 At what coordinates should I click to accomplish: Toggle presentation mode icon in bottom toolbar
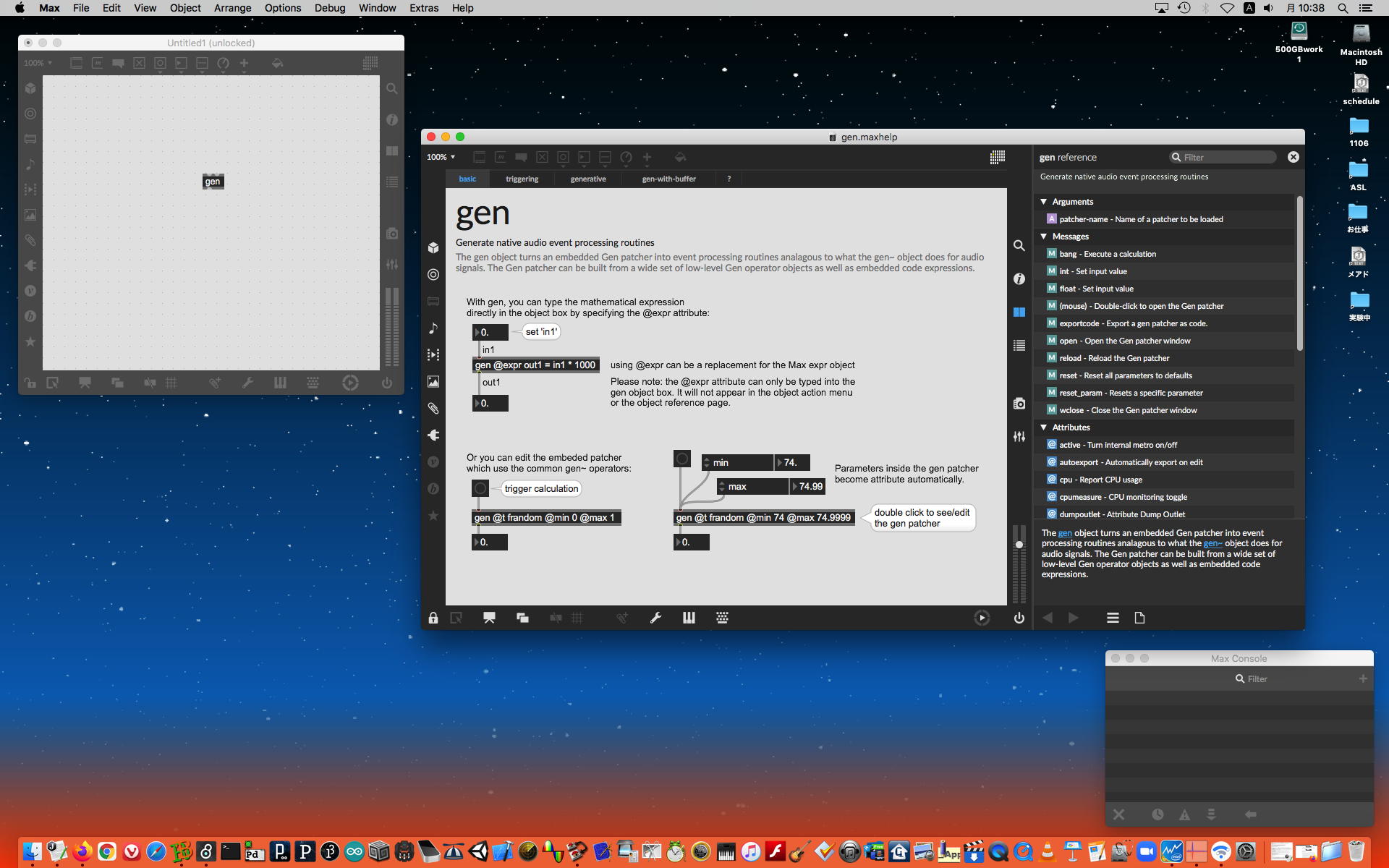[x=489, y=618]
